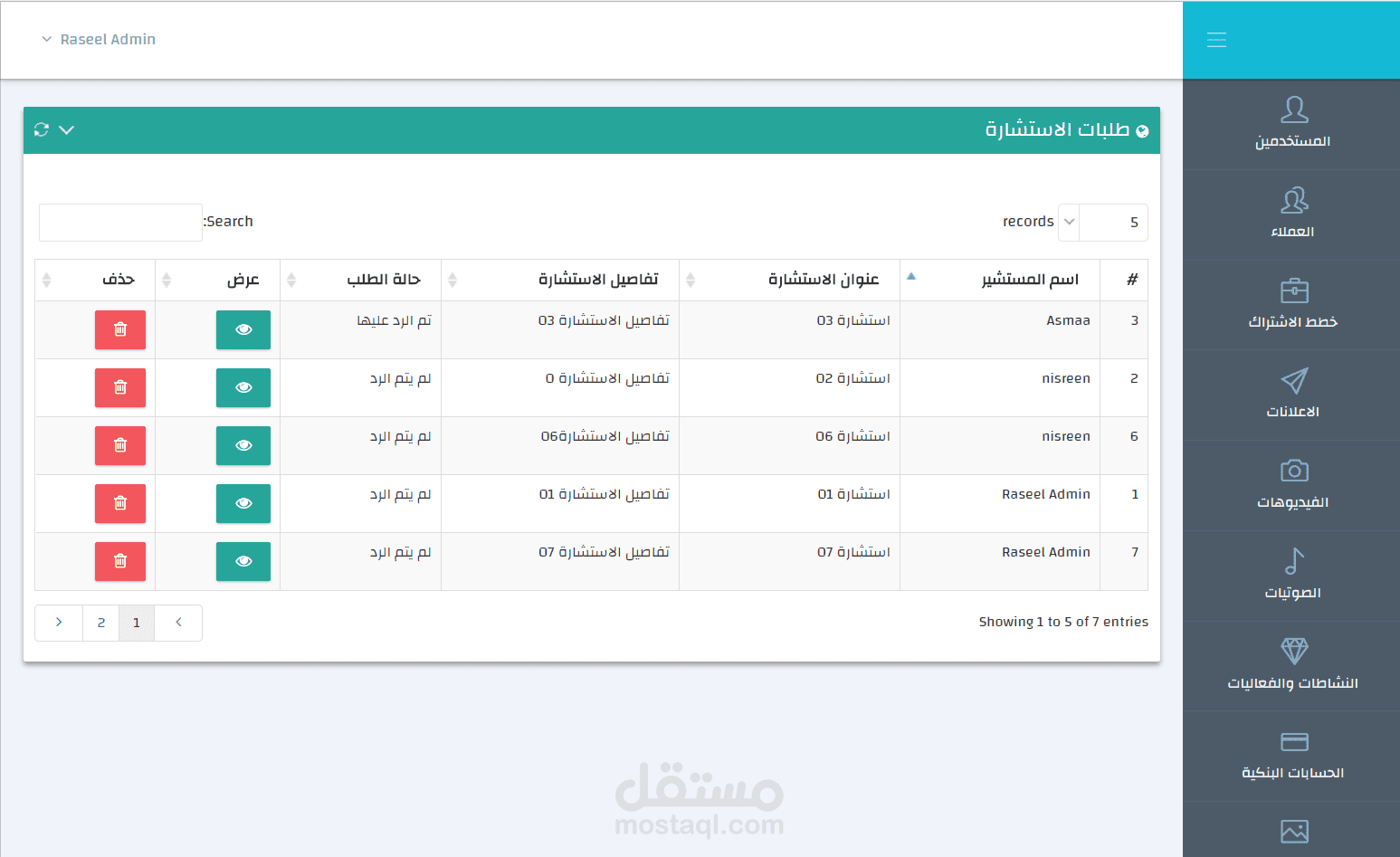Open the image gallery sidebar icon at the bottom
The height and width of the screenshot is (857, 1400).
[1294, 831]
